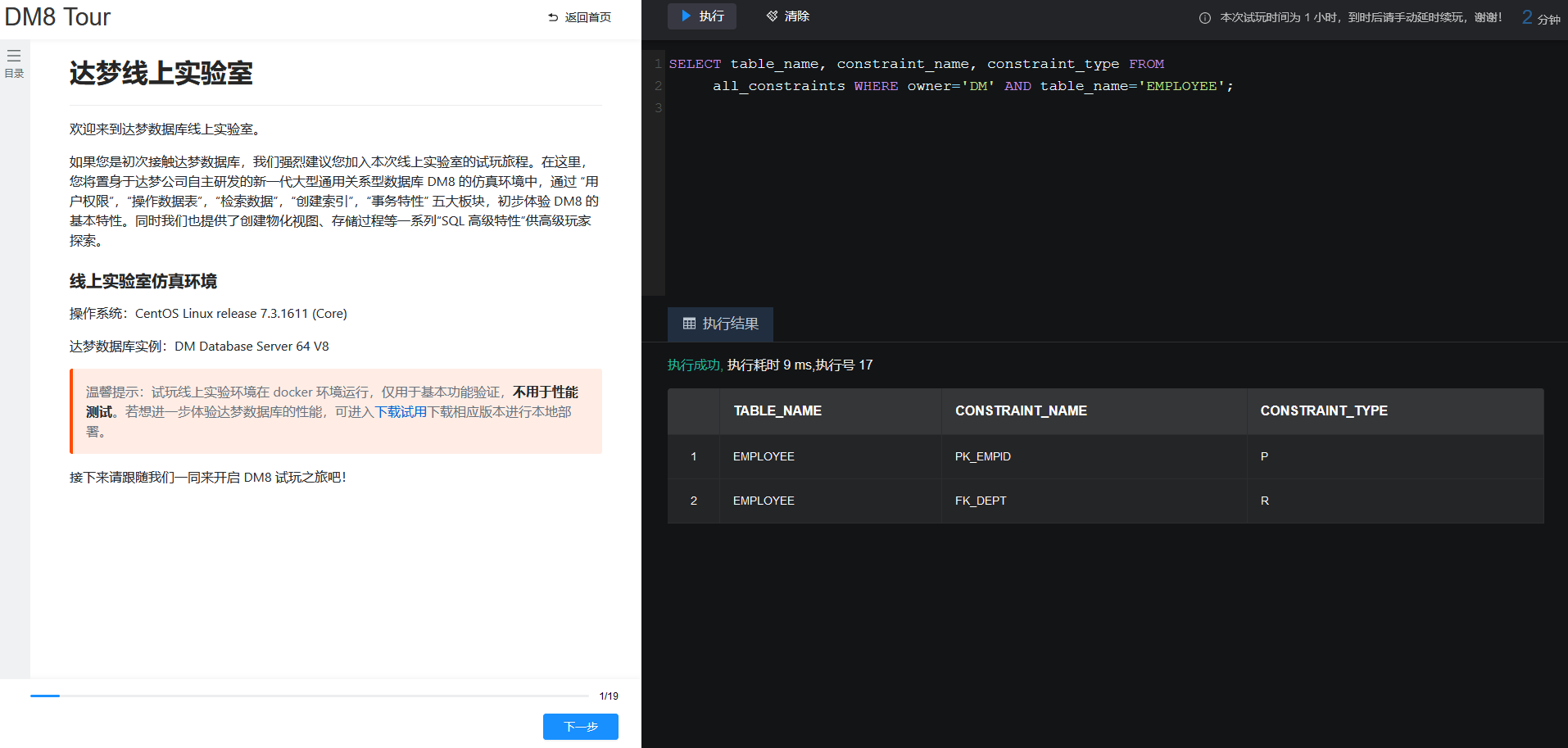
Task: Click 'EMPLOYEE' string in the SQL query
Action: click(x=1181, y=86)
